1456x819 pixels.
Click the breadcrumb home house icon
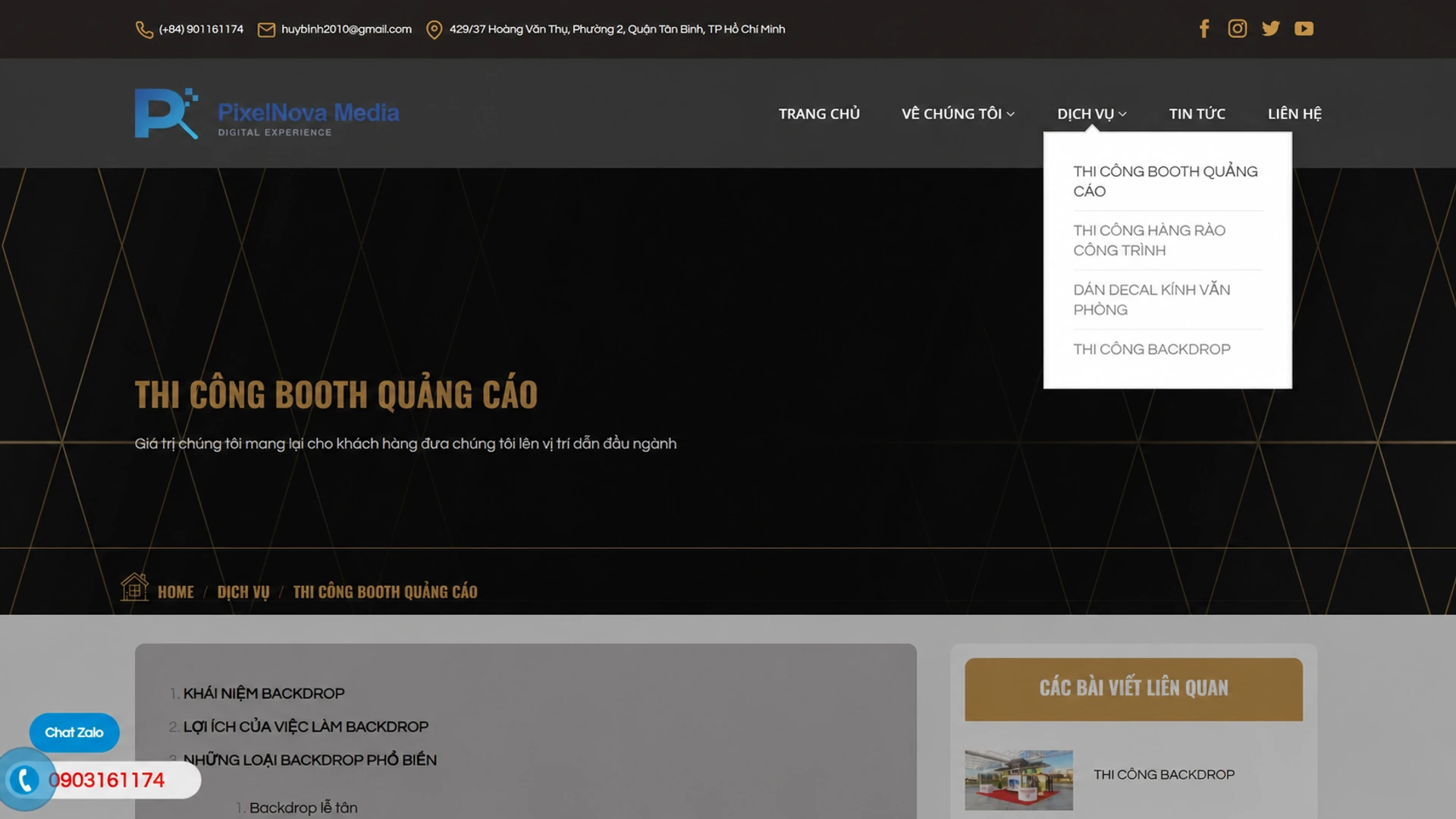coord(134,587)
